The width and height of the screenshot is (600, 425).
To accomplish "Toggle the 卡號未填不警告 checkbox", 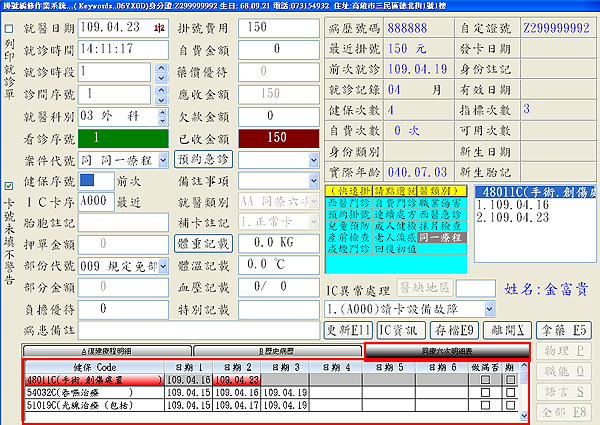I will 9,185.
